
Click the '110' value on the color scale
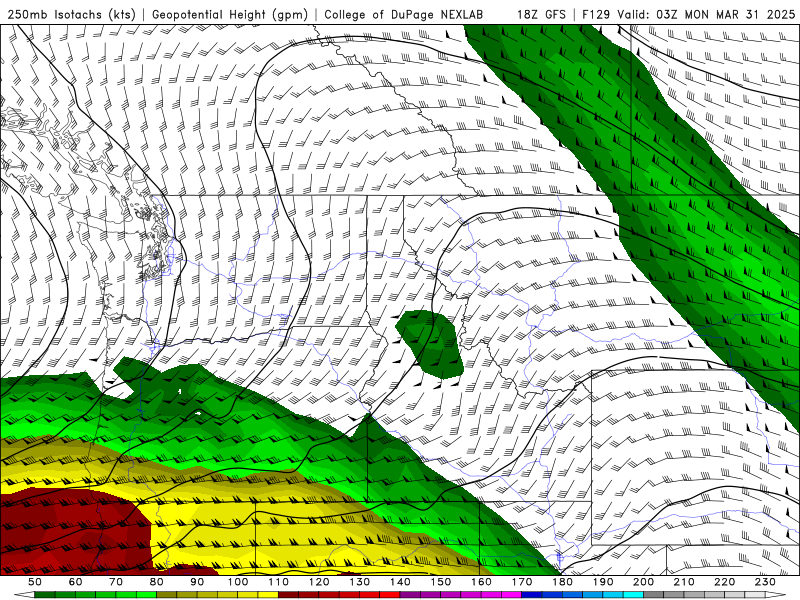tap(279, 582)
